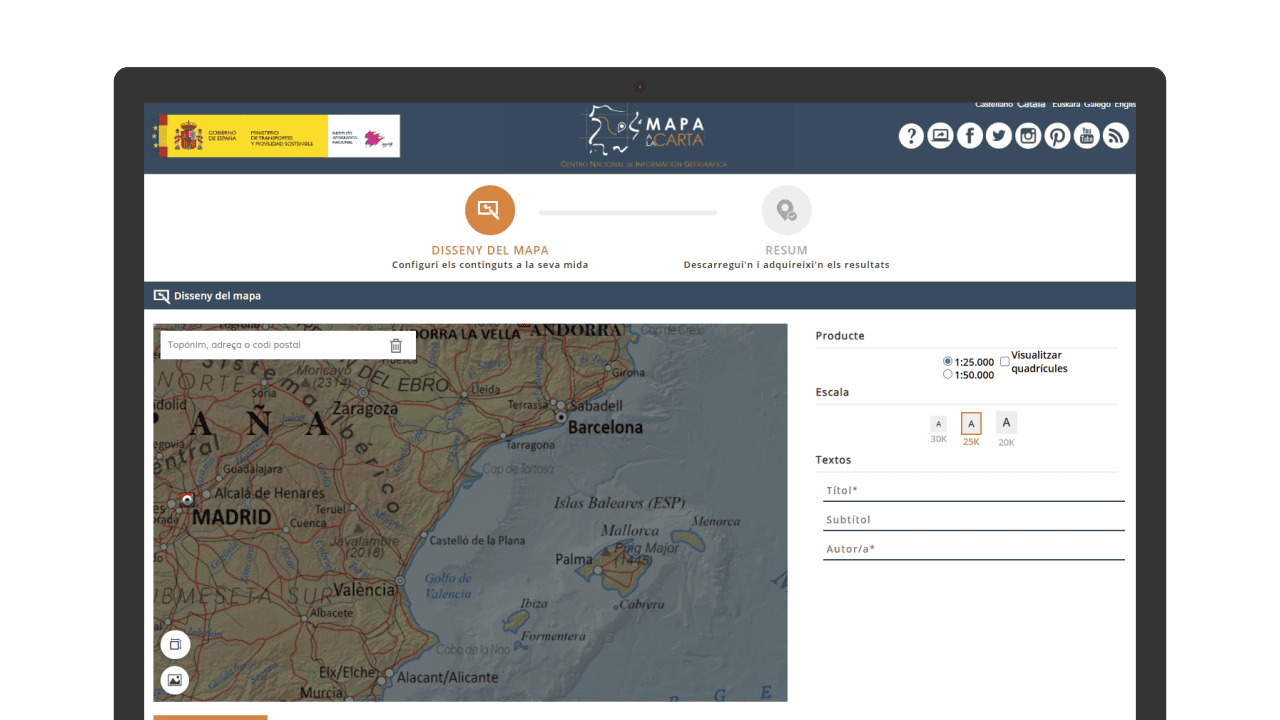Select the 1:50.000 product radio button
Image resolution: width=1280 pixels, height=720 pixels.
(x=948, y=375)
